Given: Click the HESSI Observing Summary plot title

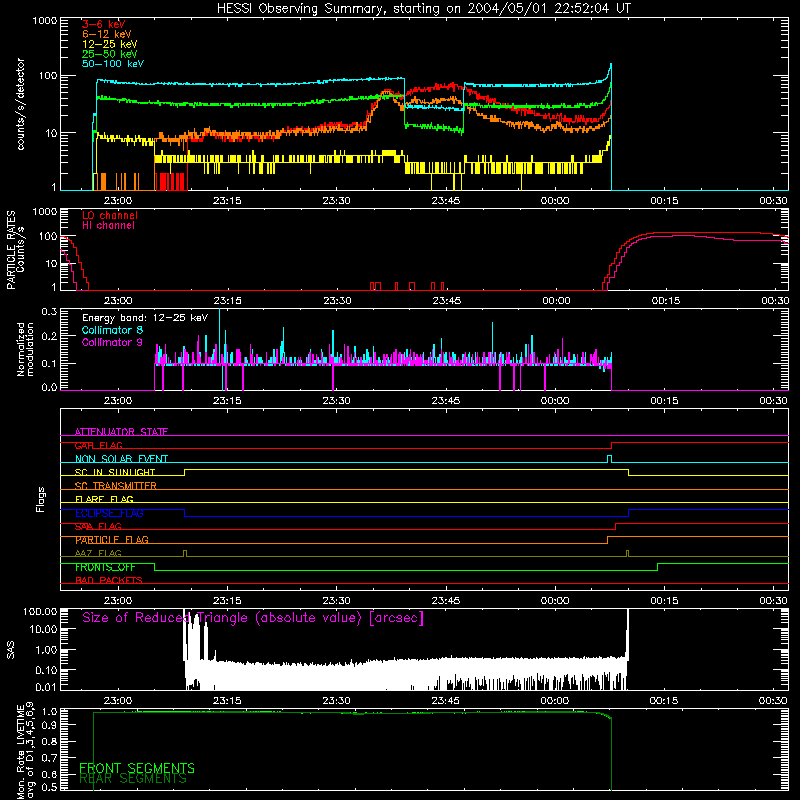Looking at the screenshot, I should coord(423,9).
